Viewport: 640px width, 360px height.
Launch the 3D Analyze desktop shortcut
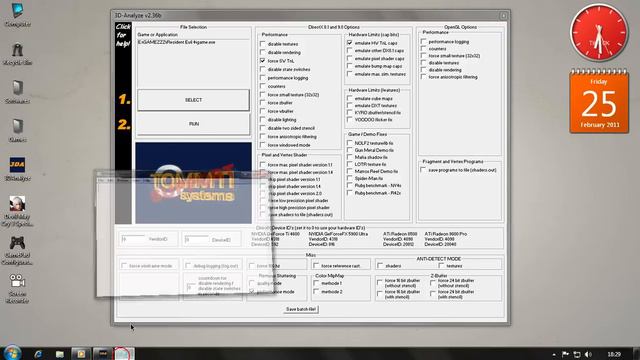[x=17, y=169]
